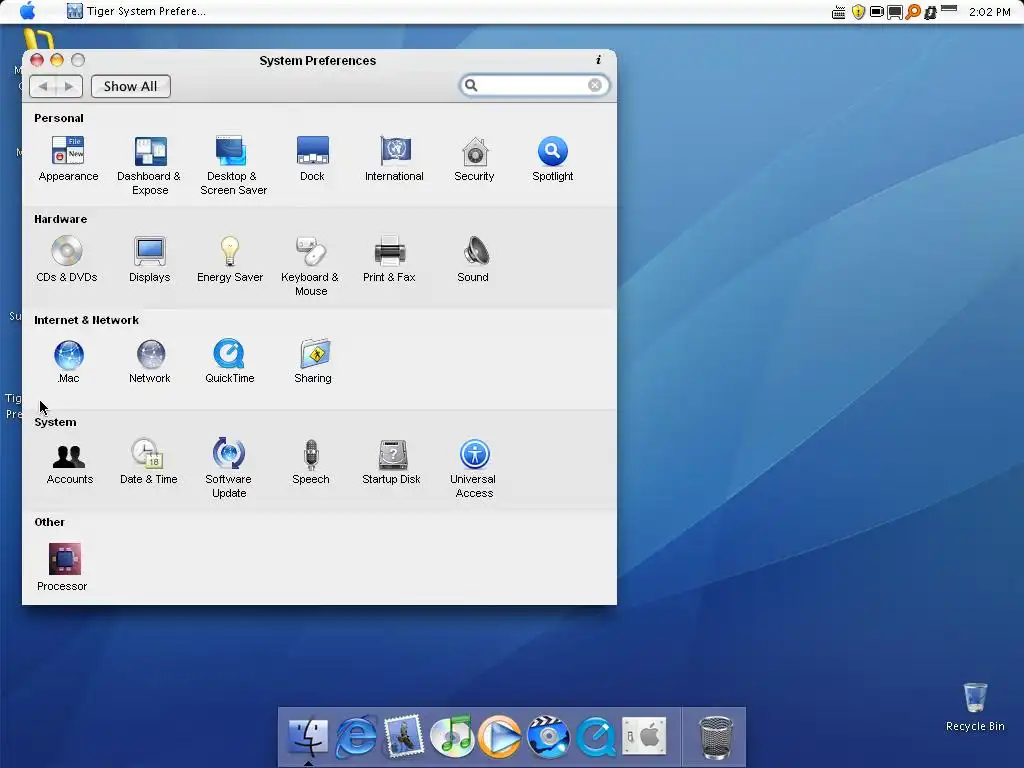This screenshot has width=1024, height=768.
Task: Open Startup Disk preferences
Action: (x=391, y=462)
